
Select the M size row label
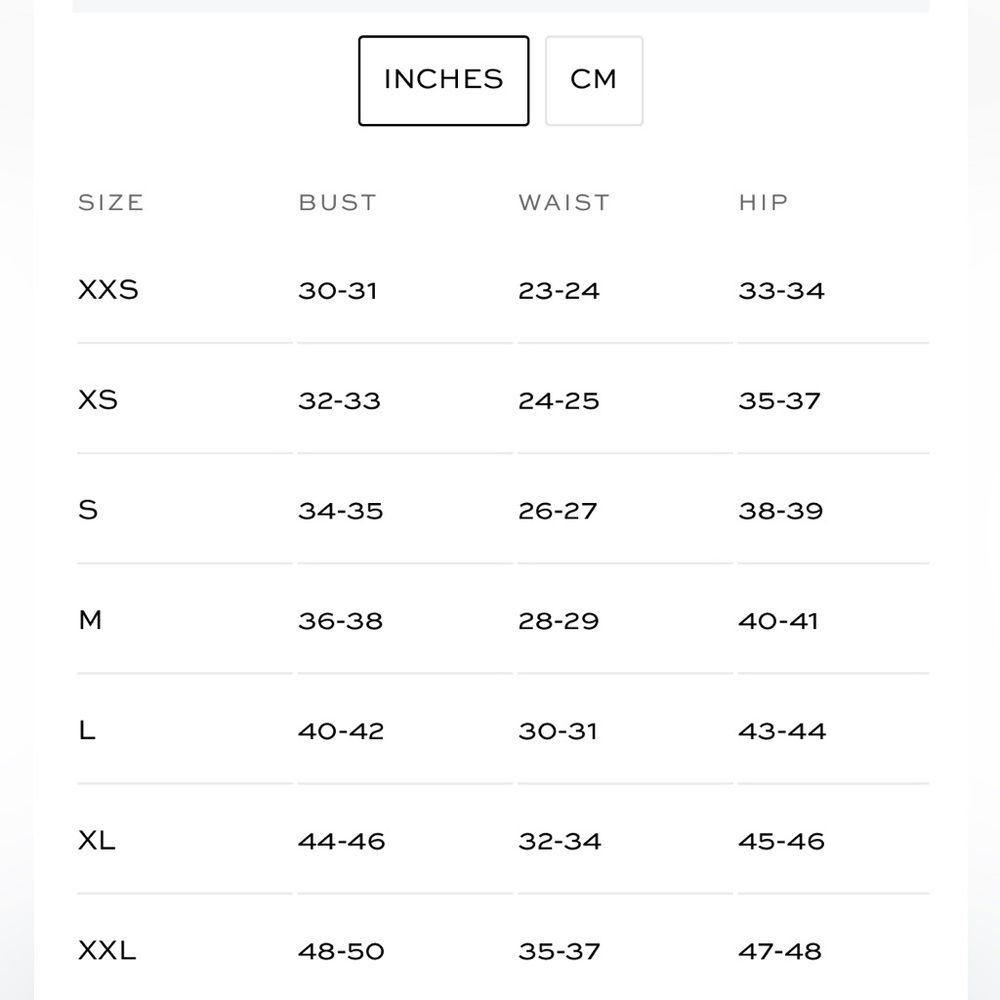tap(90, 620)
